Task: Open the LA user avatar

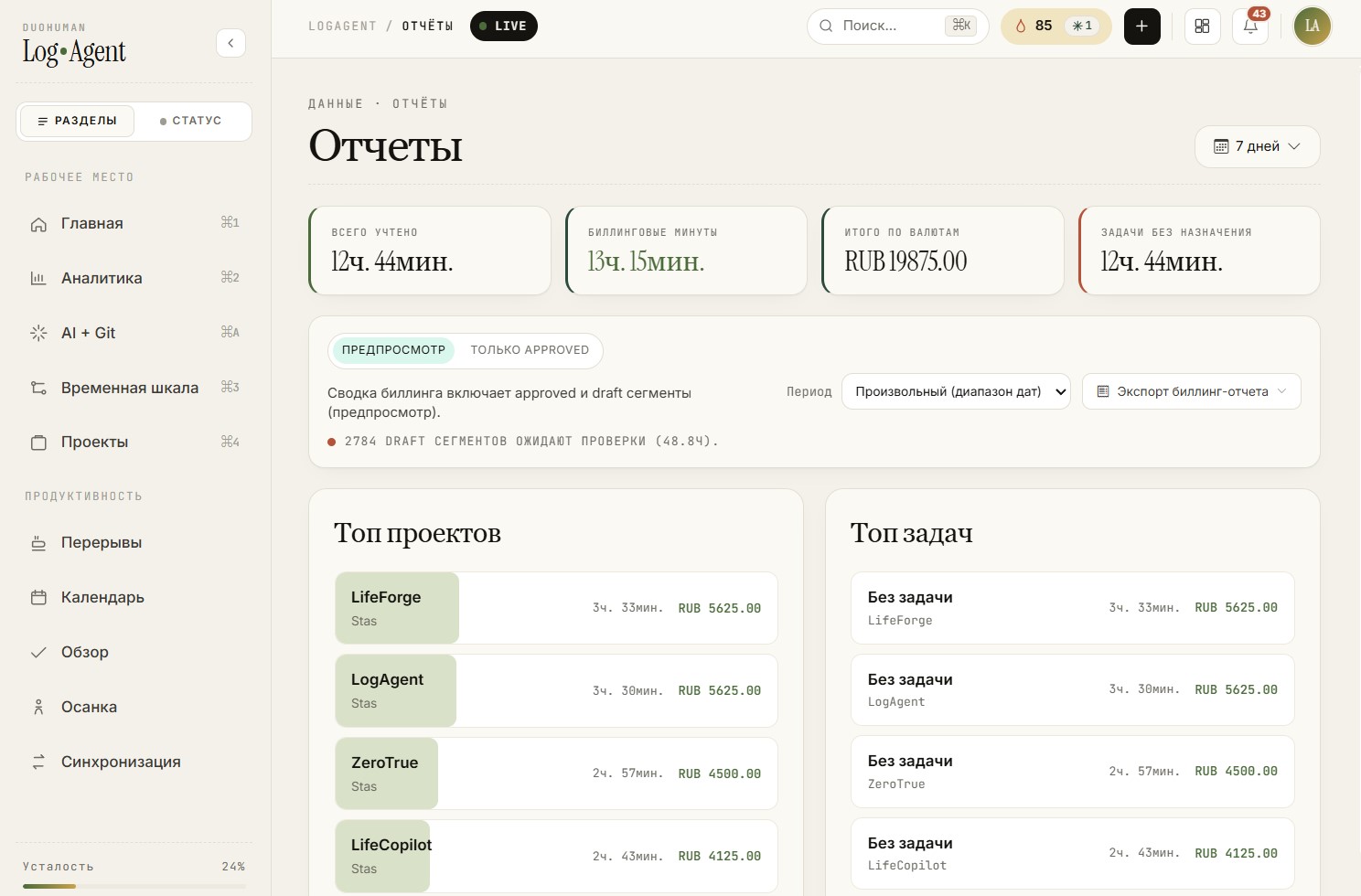Action: tap(1312, 27)
